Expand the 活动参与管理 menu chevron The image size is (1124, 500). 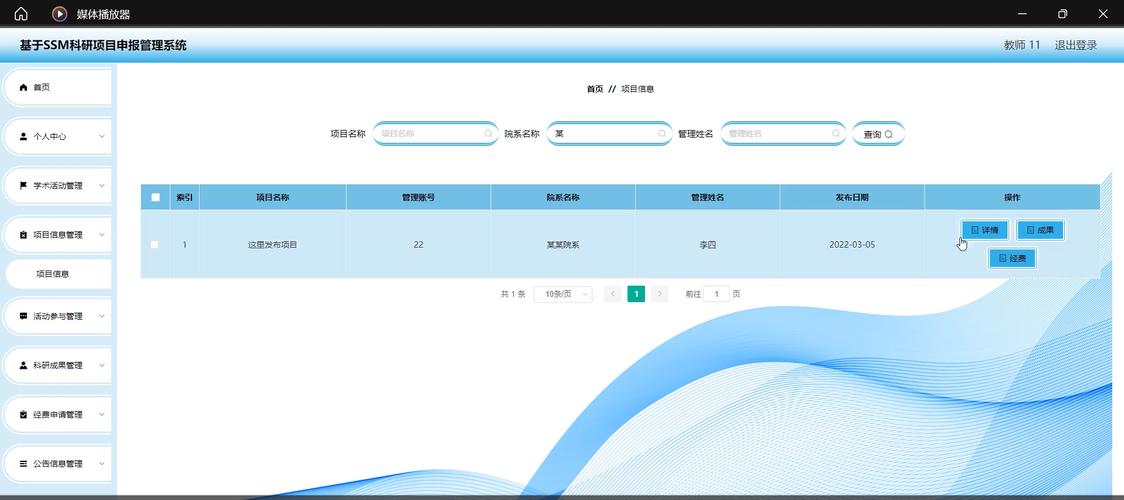coord(102,316)
